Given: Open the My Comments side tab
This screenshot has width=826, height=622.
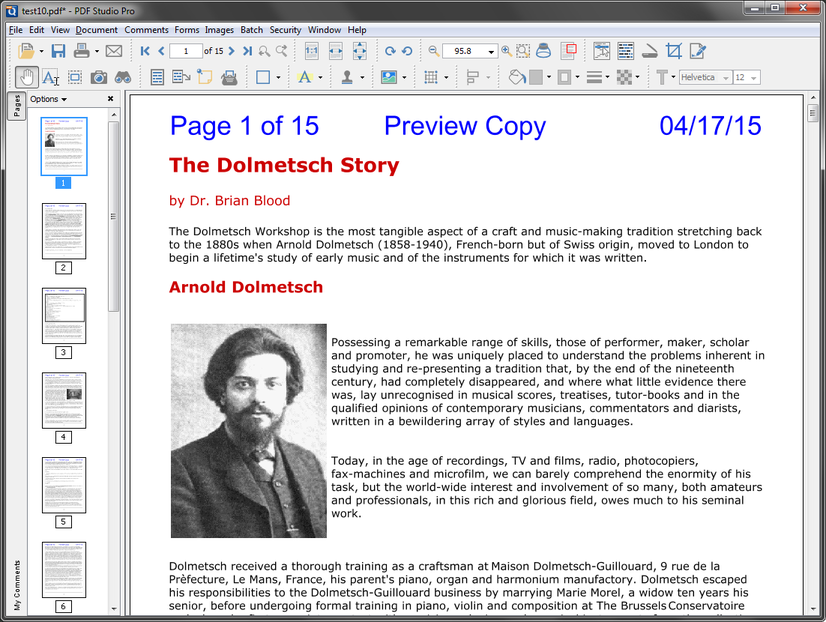Looking at the screenshot, I should (17, 585).
